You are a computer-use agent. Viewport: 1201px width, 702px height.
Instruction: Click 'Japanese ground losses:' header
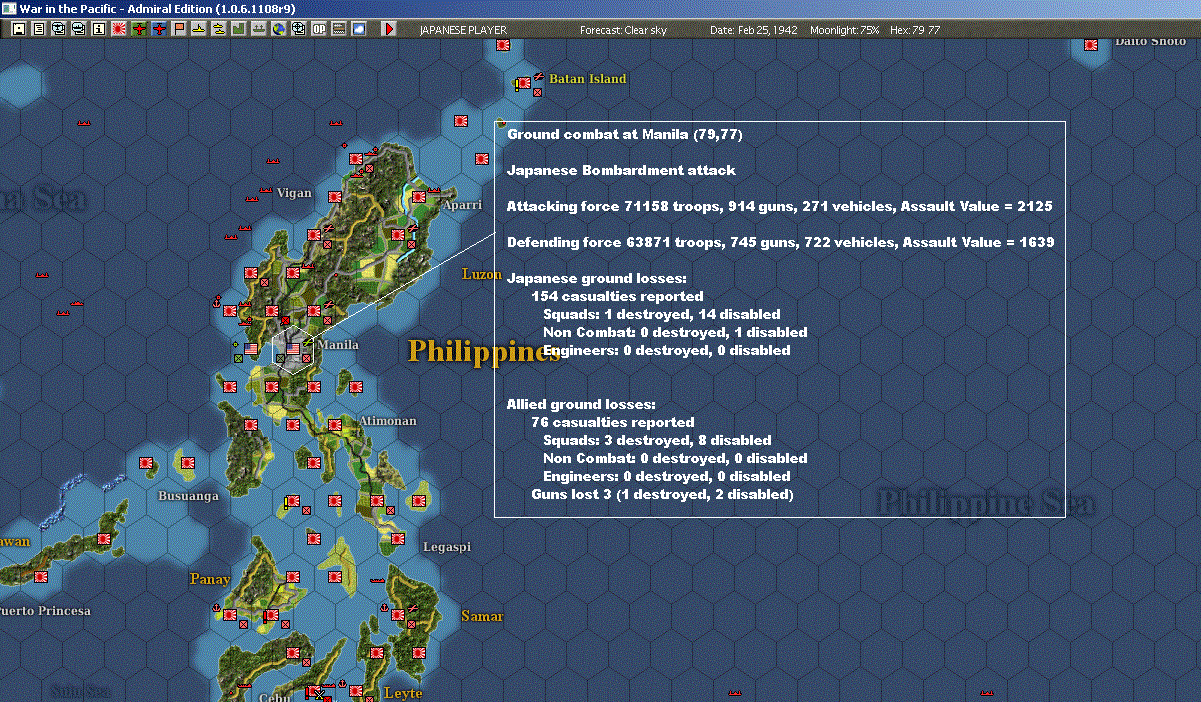tap(597, 278)
